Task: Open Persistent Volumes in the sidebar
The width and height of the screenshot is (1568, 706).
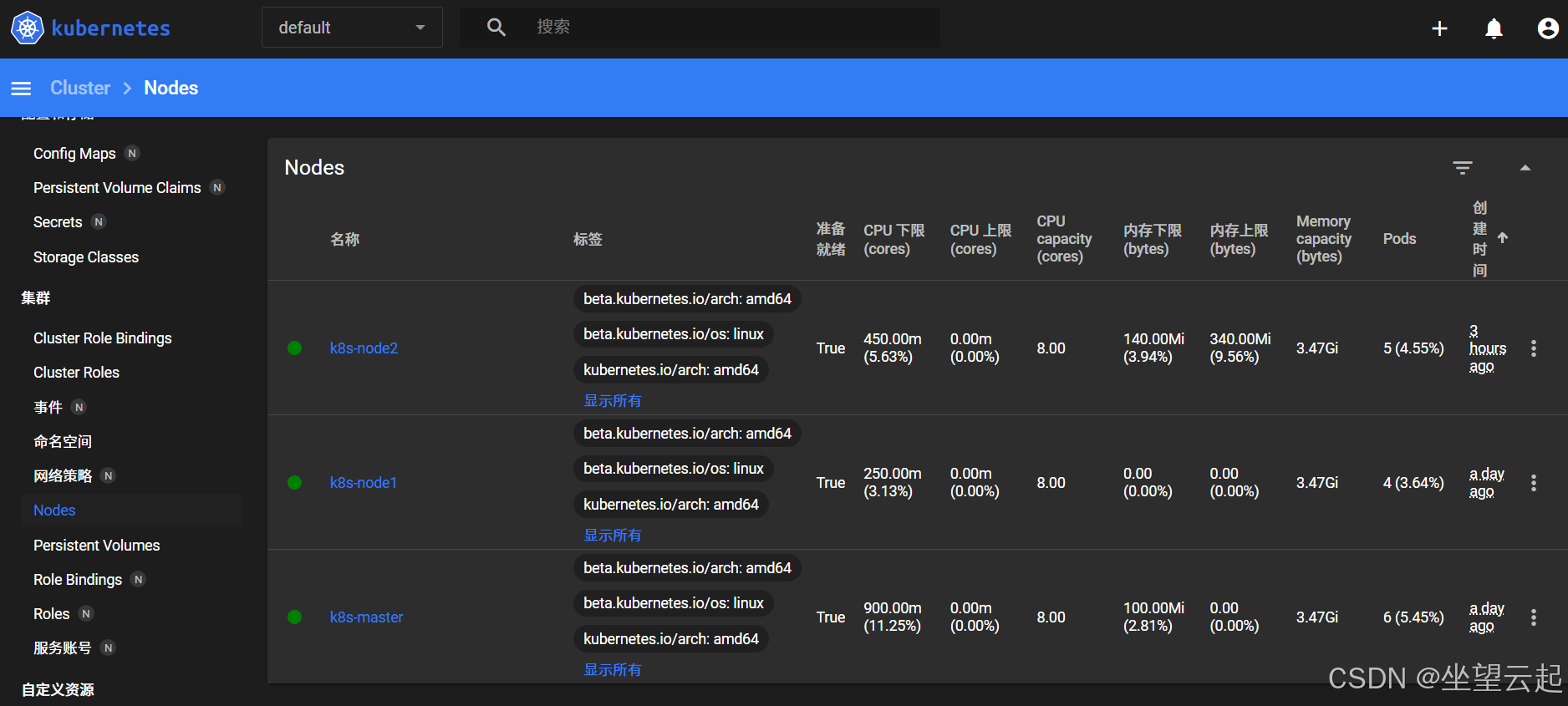Action: [97, 546]
